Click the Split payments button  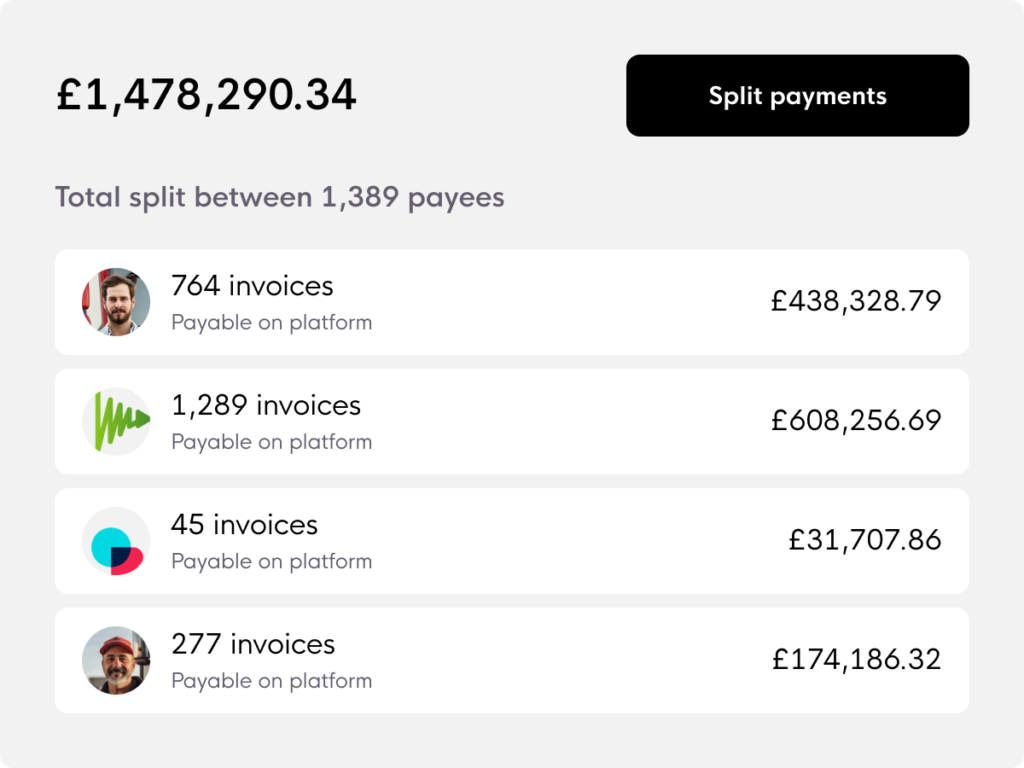point(797,95)
